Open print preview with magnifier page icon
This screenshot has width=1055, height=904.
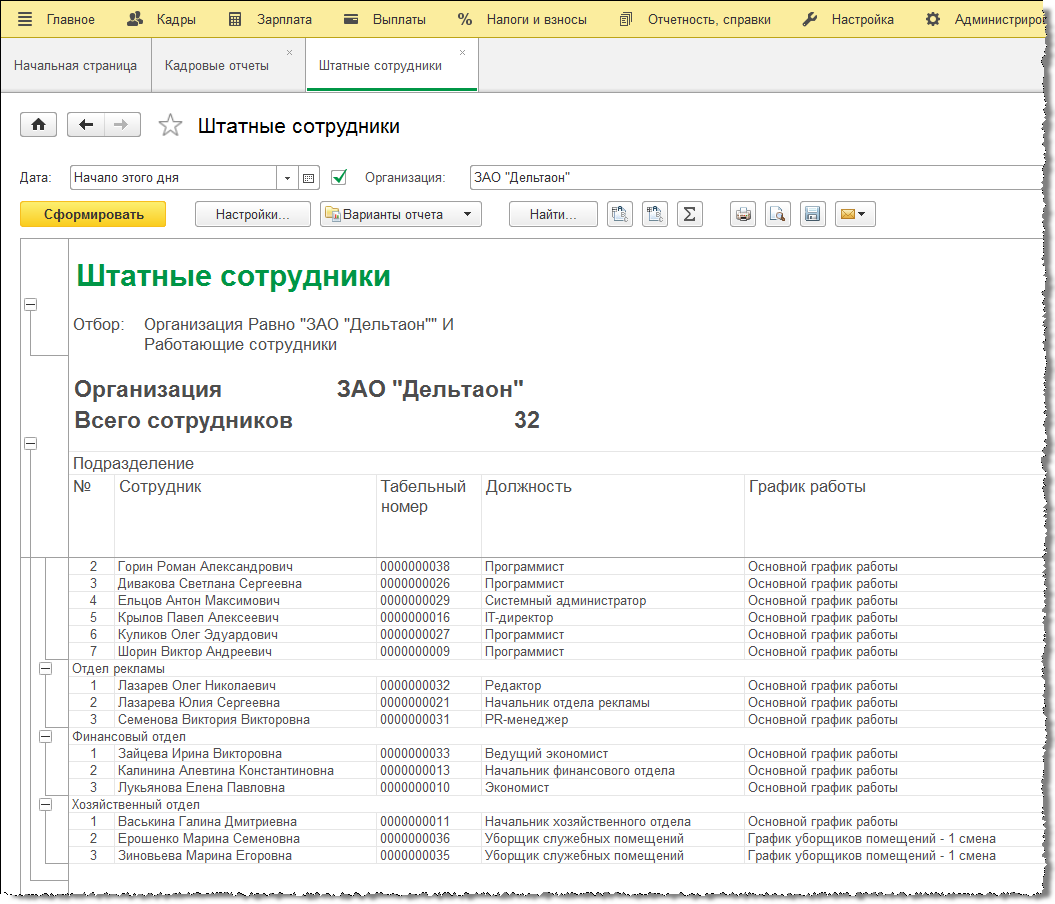click(x=778, y=215)
